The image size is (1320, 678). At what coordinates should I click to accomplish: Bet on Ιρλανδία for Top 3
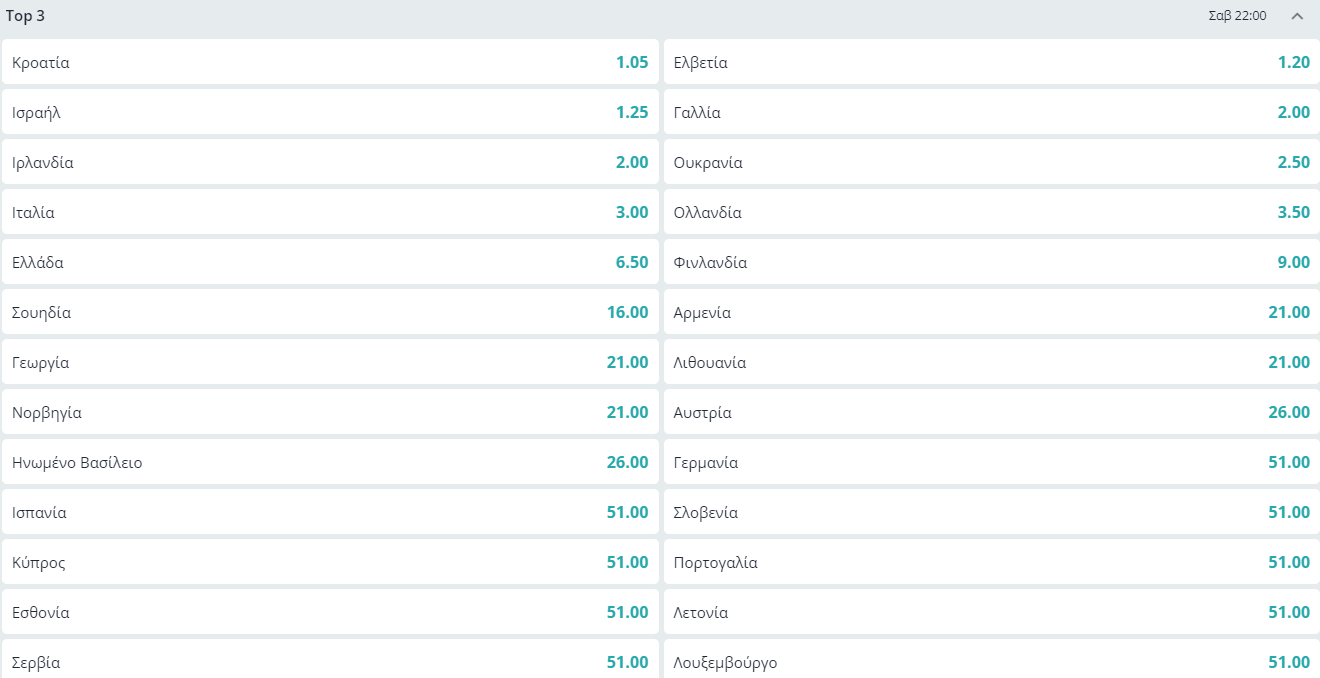tap(330, 162)
